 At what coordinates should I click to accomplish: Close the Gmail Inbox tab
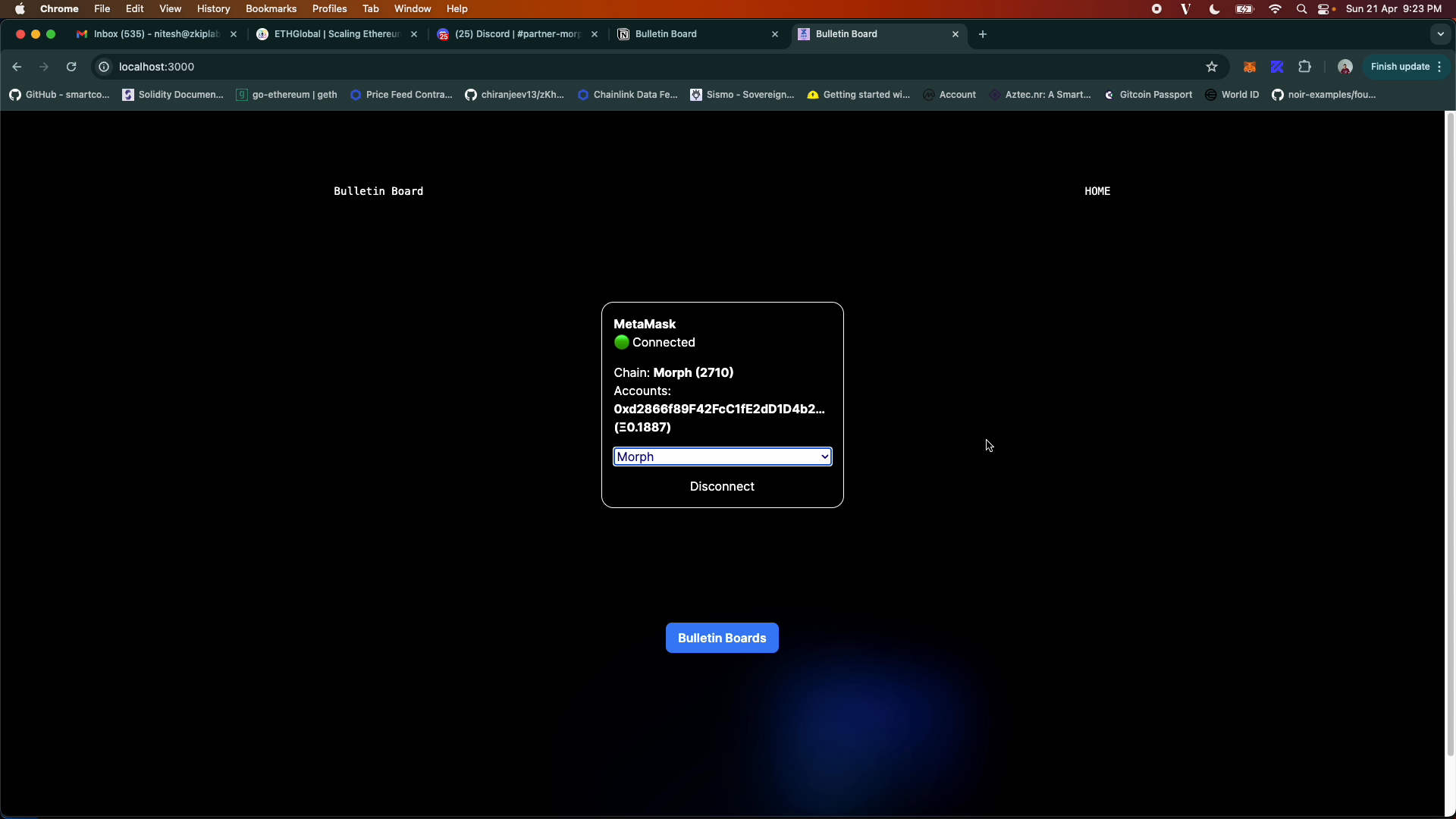point(234,34)
